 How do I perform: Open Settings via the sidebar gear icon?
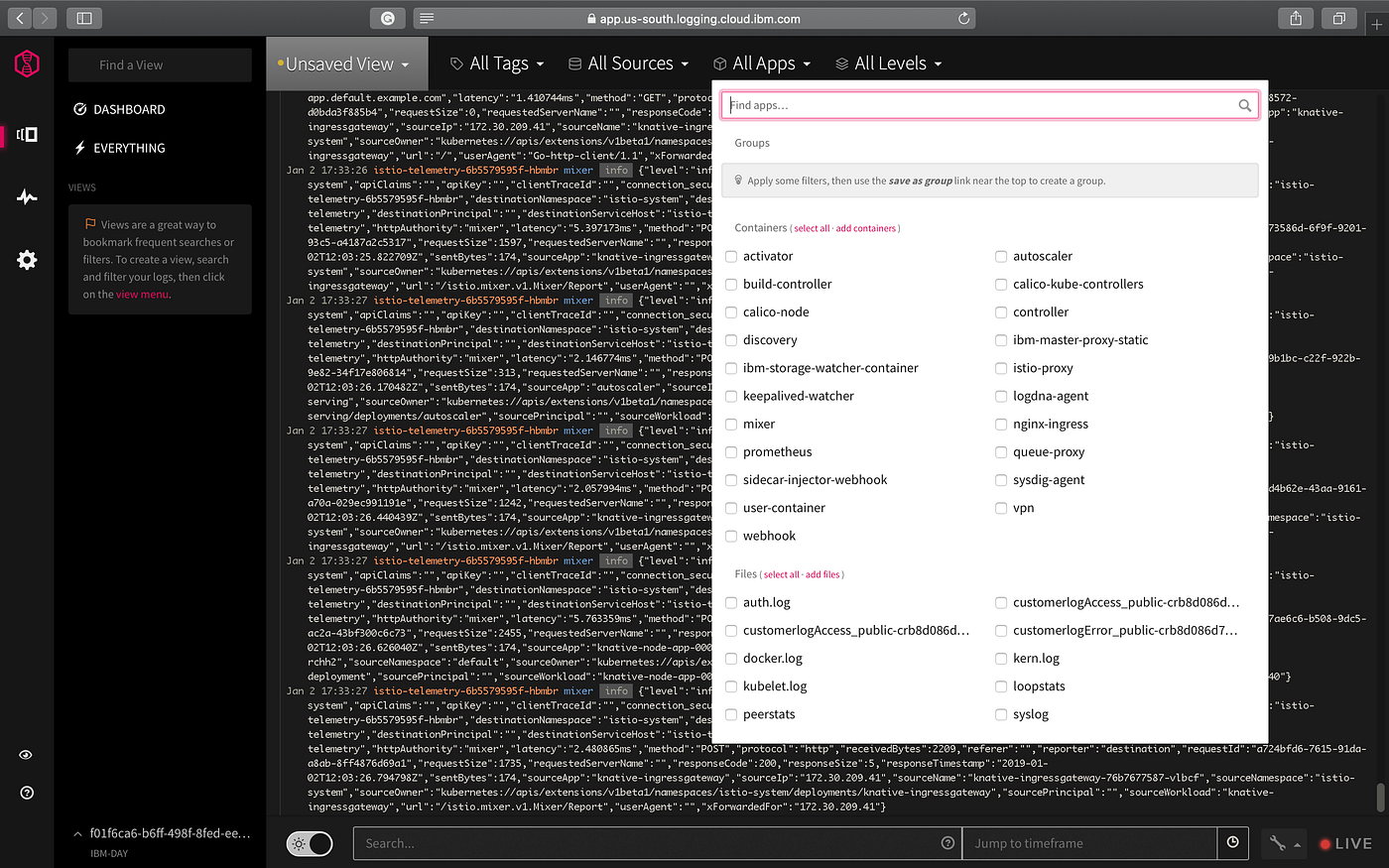pyautogui.click(x=26, y=260)
